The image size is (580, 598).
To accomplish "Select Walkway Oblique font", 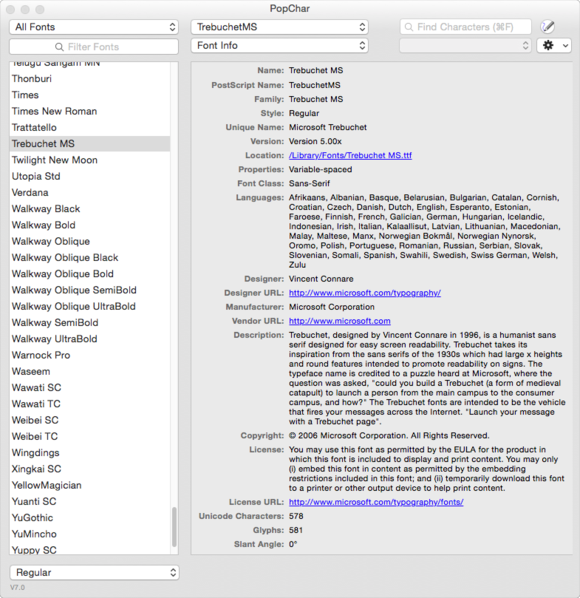I will [90, 241].
